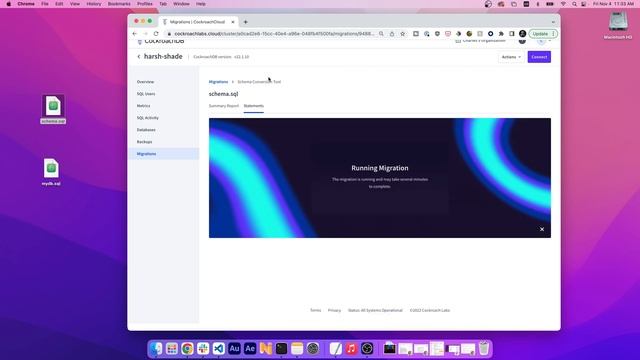The image size is (640, 360).
Task: Click the share icon in address bar
Action: point(392,34)
